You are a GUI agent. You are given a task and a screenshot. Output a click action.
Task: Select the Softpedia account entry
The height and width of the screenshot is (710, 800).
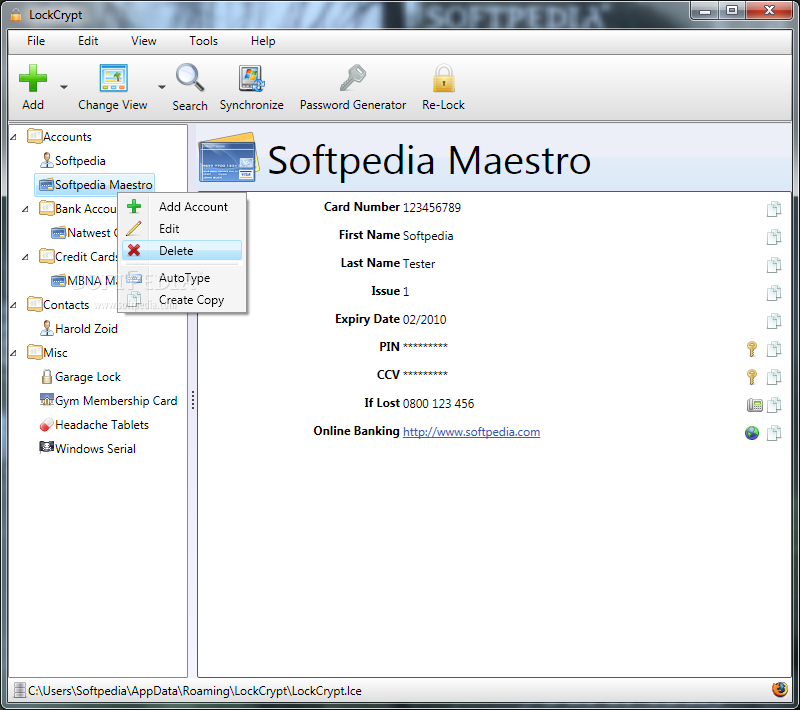tap(72, 161)
